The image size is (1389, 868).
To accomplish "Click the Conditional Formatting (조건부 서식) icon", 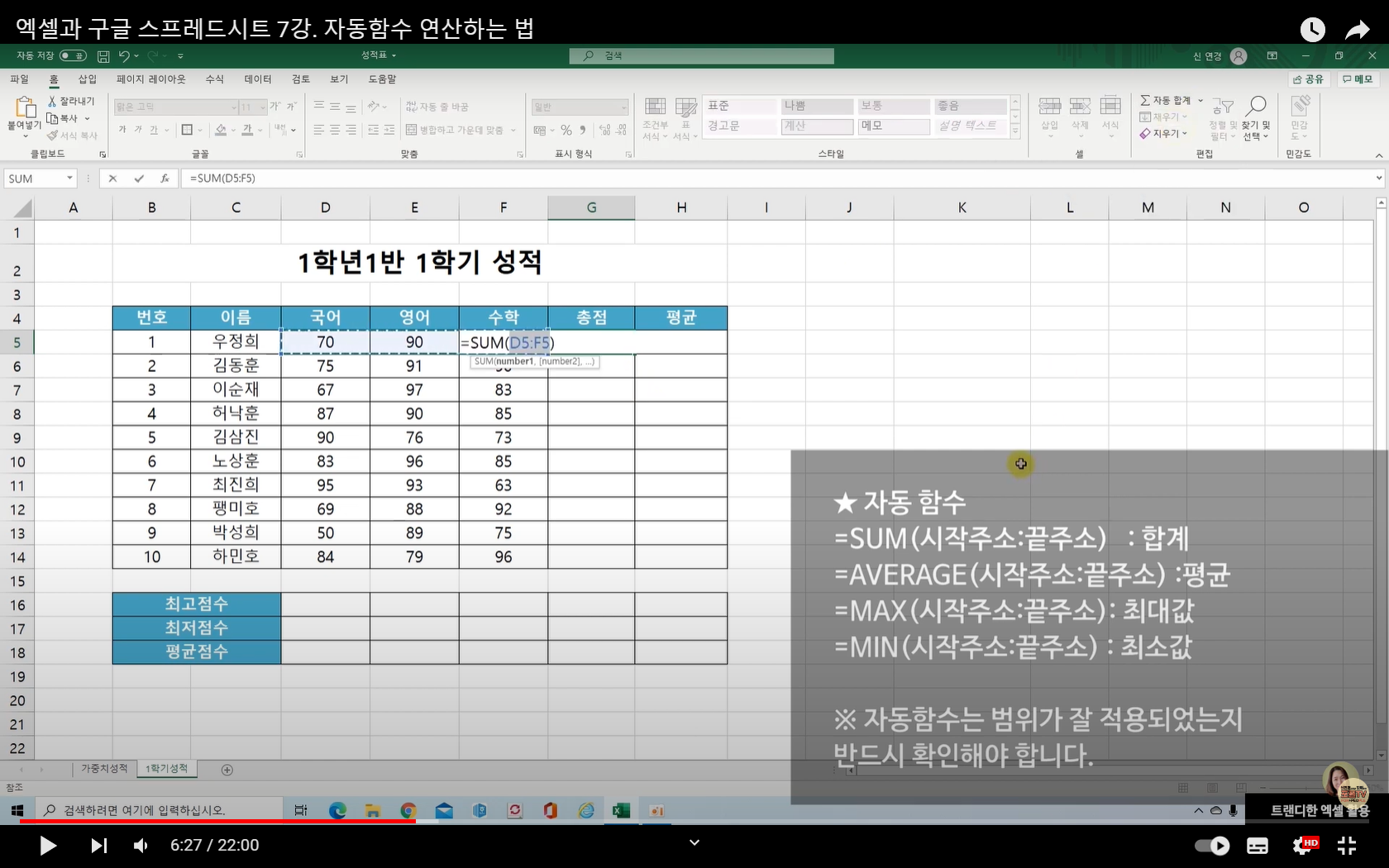I will click(655, 107).
